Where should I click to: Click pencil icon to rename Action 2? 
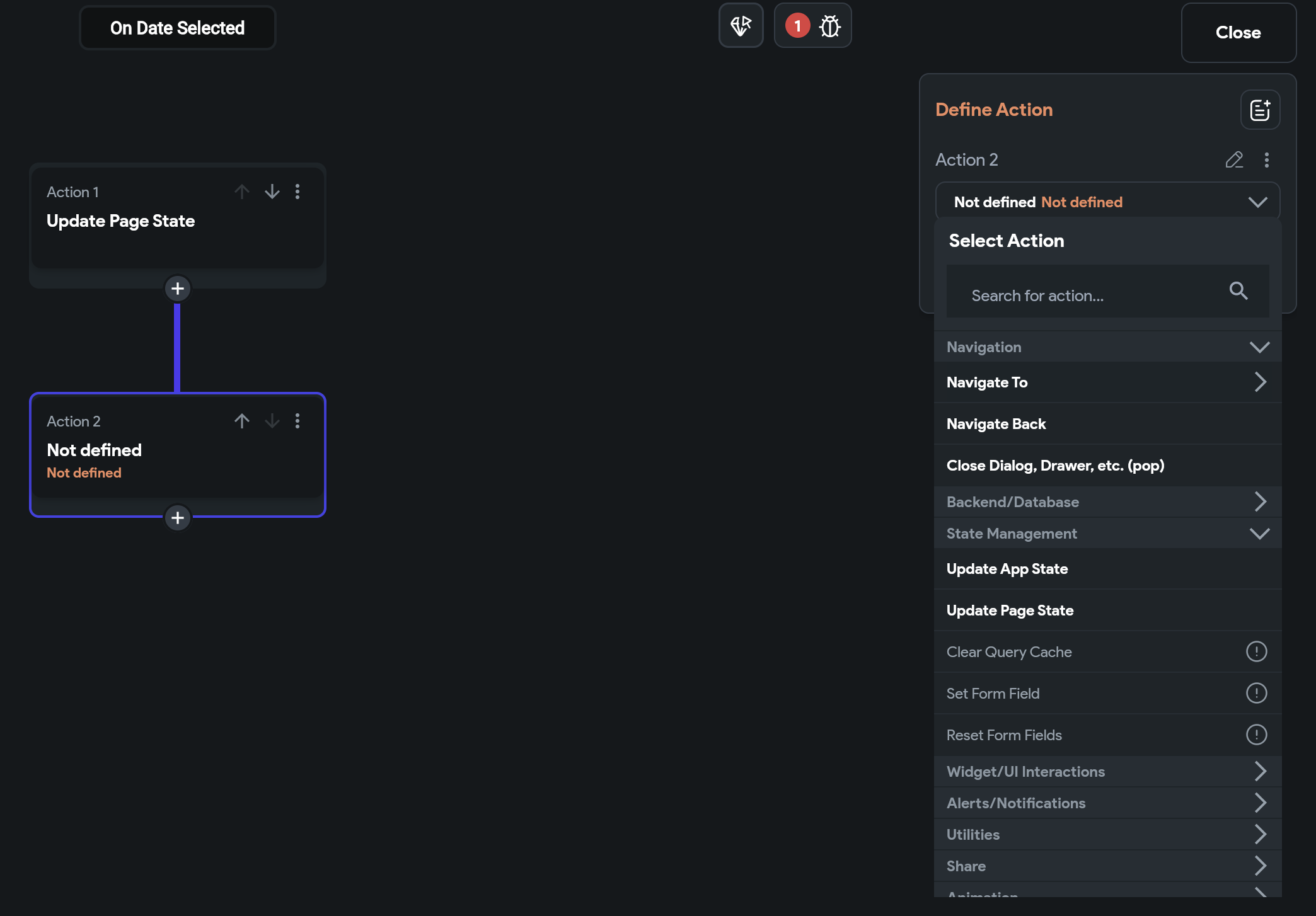pyautogui.click(x=1233, y=160)
